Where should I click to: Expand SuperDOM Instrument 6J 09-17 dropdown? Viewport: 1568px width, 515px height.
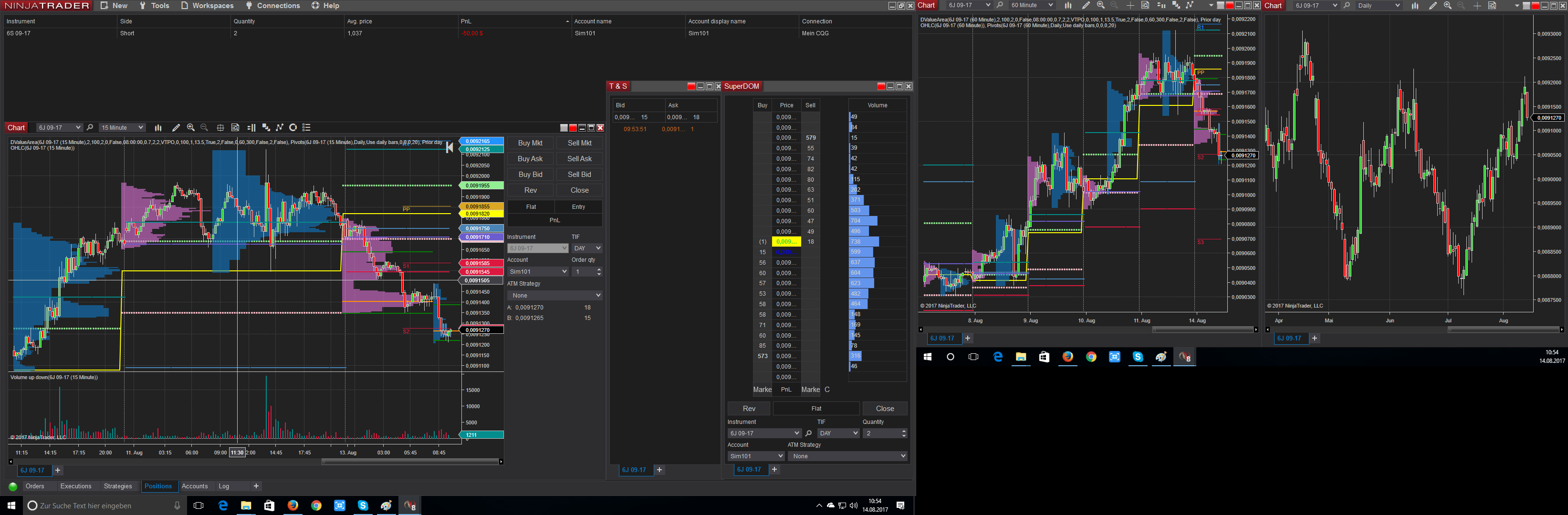pos(764,433)
